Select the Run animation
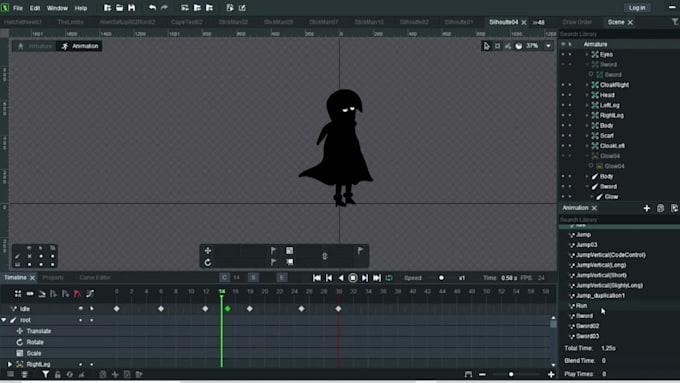Screen dimensions: 680x383 [582, 306]
